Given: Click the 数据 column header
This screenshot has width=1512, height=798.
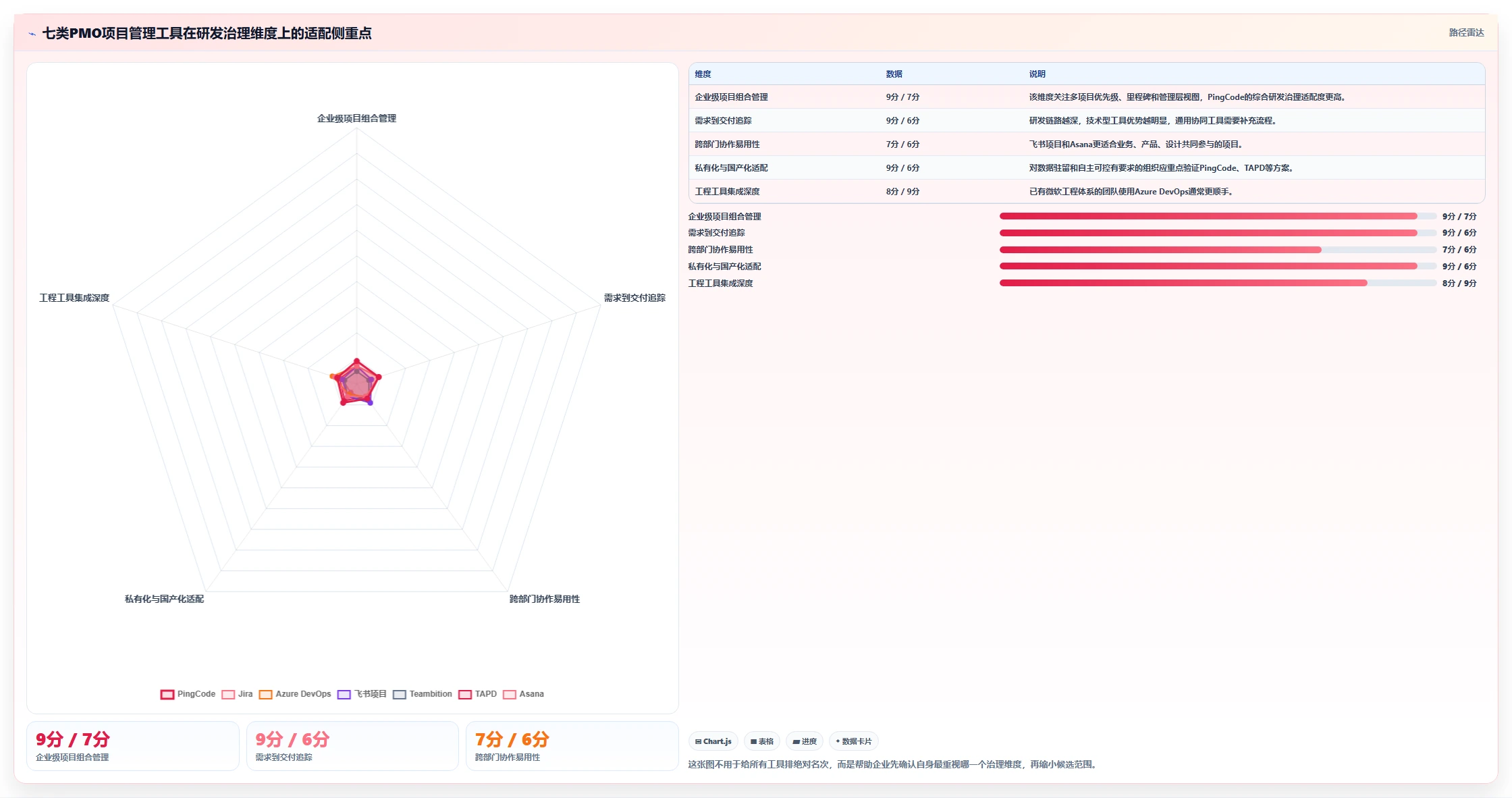Looking at the screenshot, I should click(894, 74).
